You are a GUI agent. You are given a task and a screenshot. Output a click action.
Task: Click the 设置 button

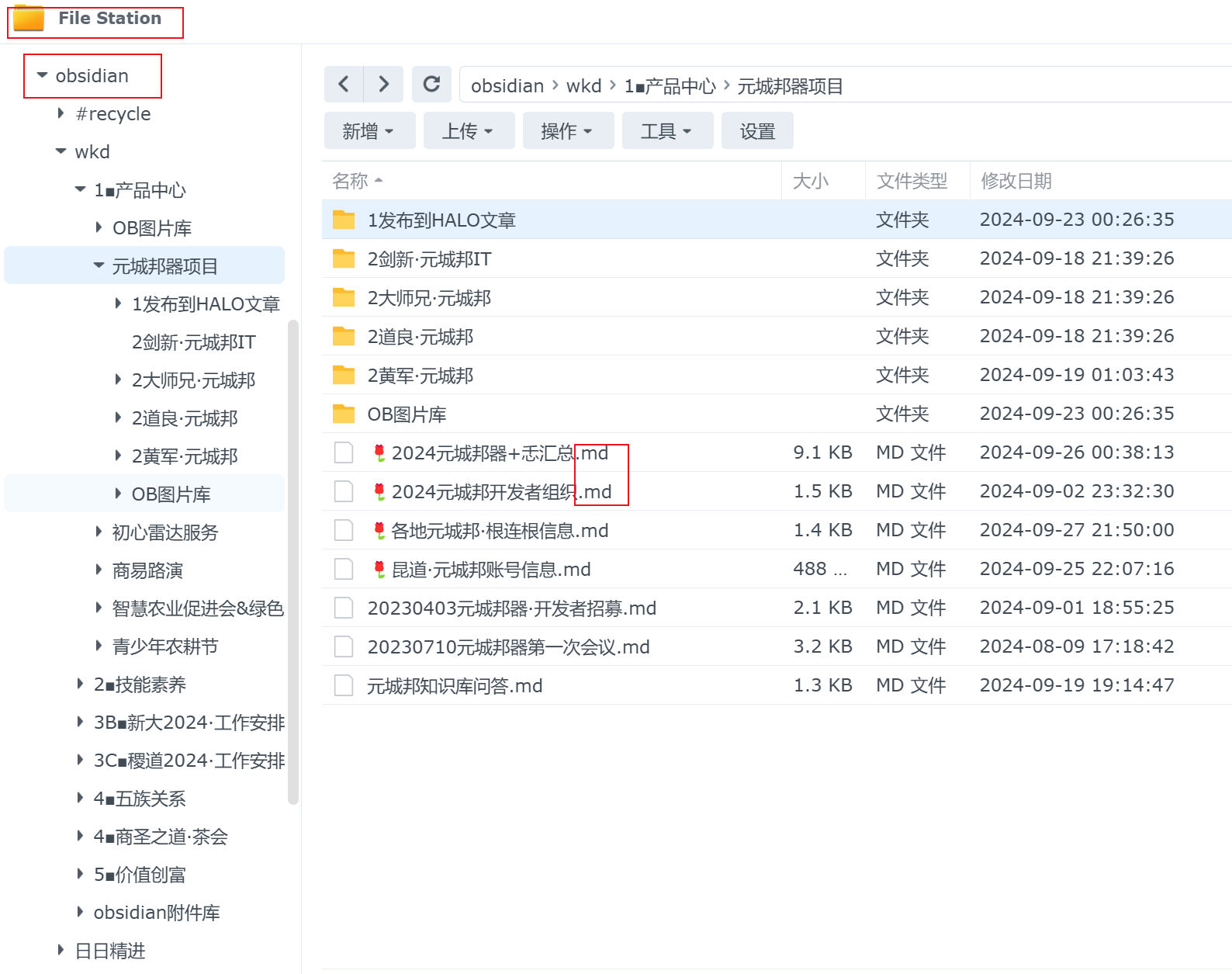pos(757,131)
